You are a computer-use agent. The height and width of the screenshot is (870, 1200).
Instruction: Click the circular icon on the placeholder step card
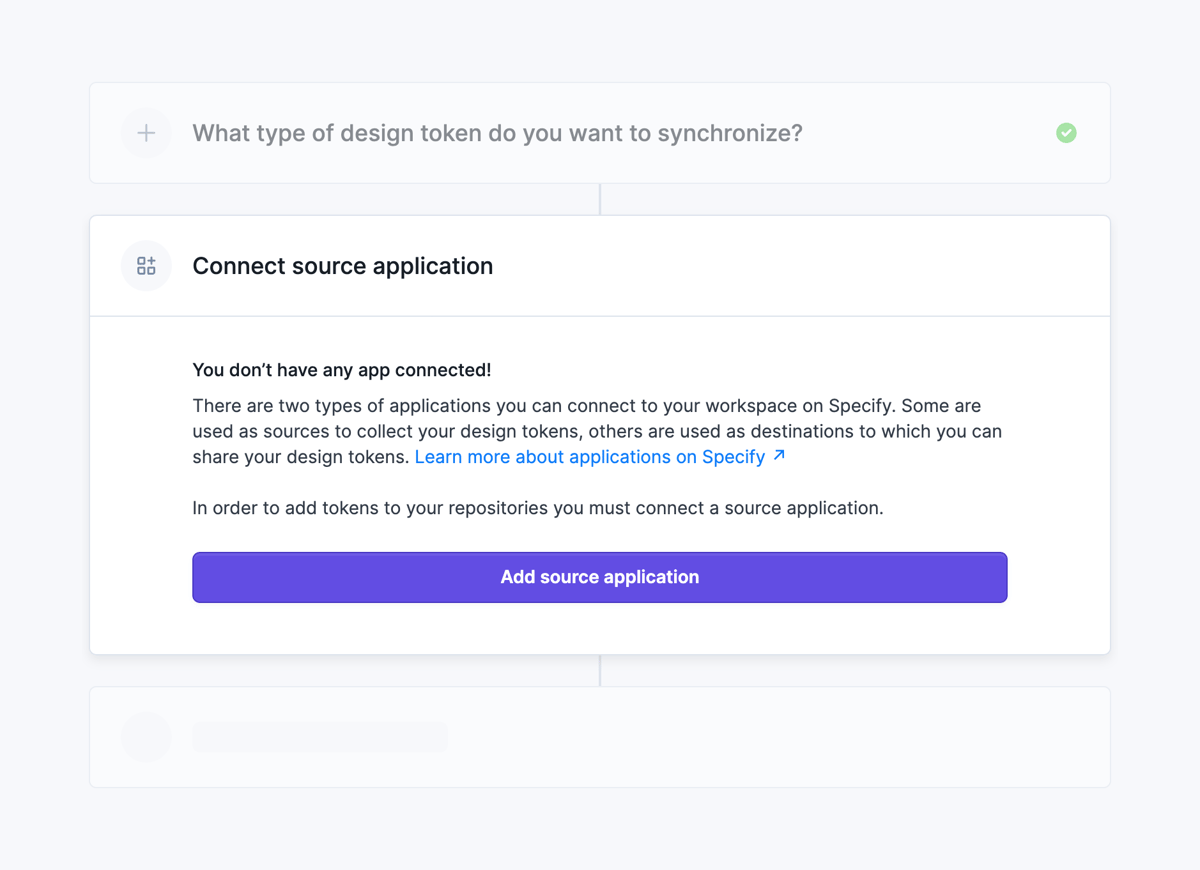click(146, 736)
